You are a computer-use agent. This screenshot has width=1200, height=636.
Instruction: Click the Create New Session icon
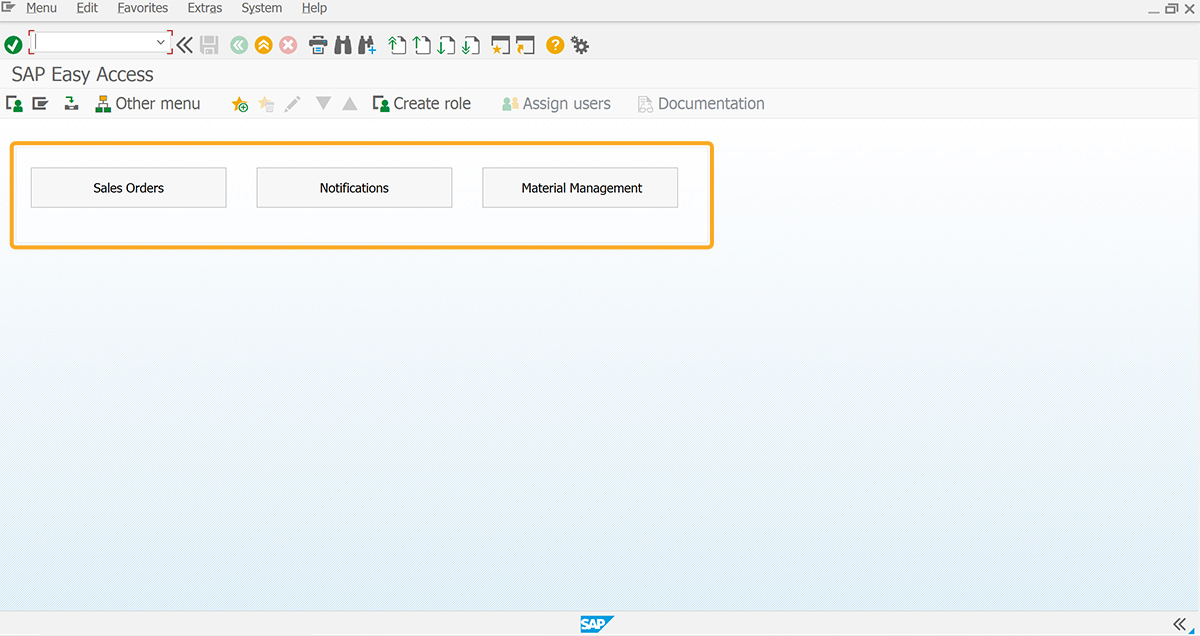pyautogui.click(x=501, y=45)
